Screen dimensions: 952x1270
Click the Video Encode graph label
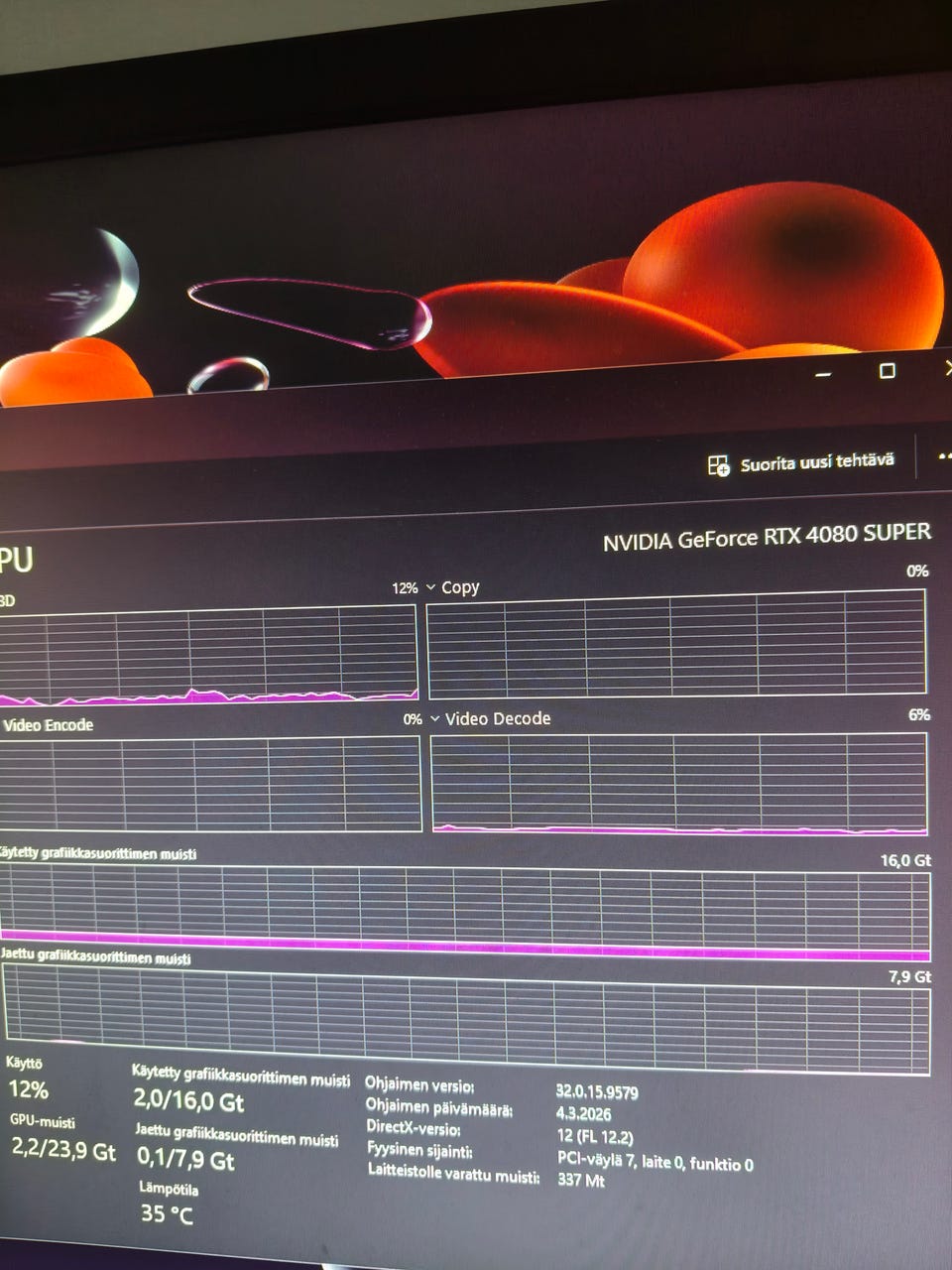(x=48, y=725)
